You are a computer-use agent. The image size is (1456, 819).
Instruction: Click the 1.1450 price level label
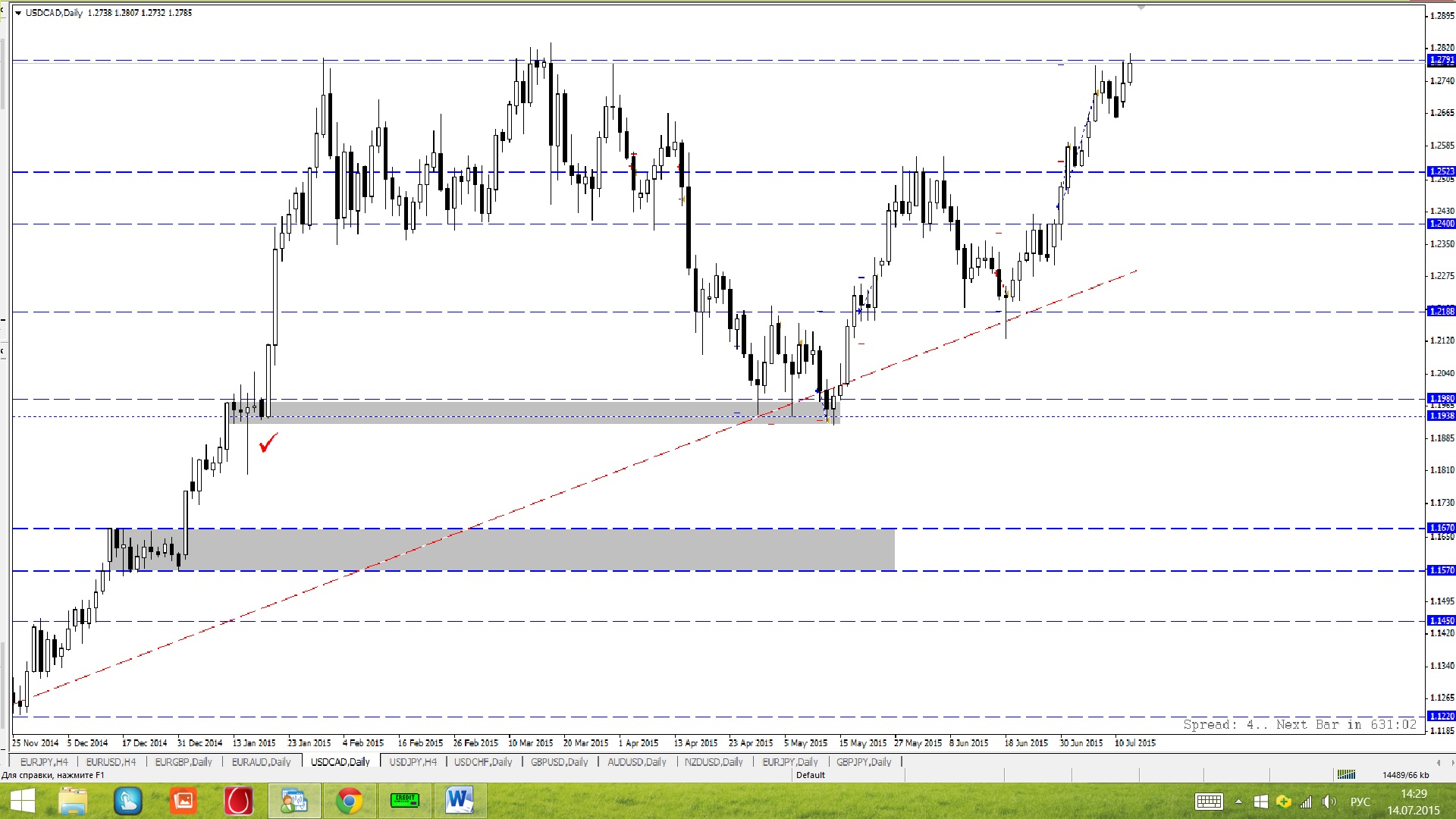tap(1442, 620)
